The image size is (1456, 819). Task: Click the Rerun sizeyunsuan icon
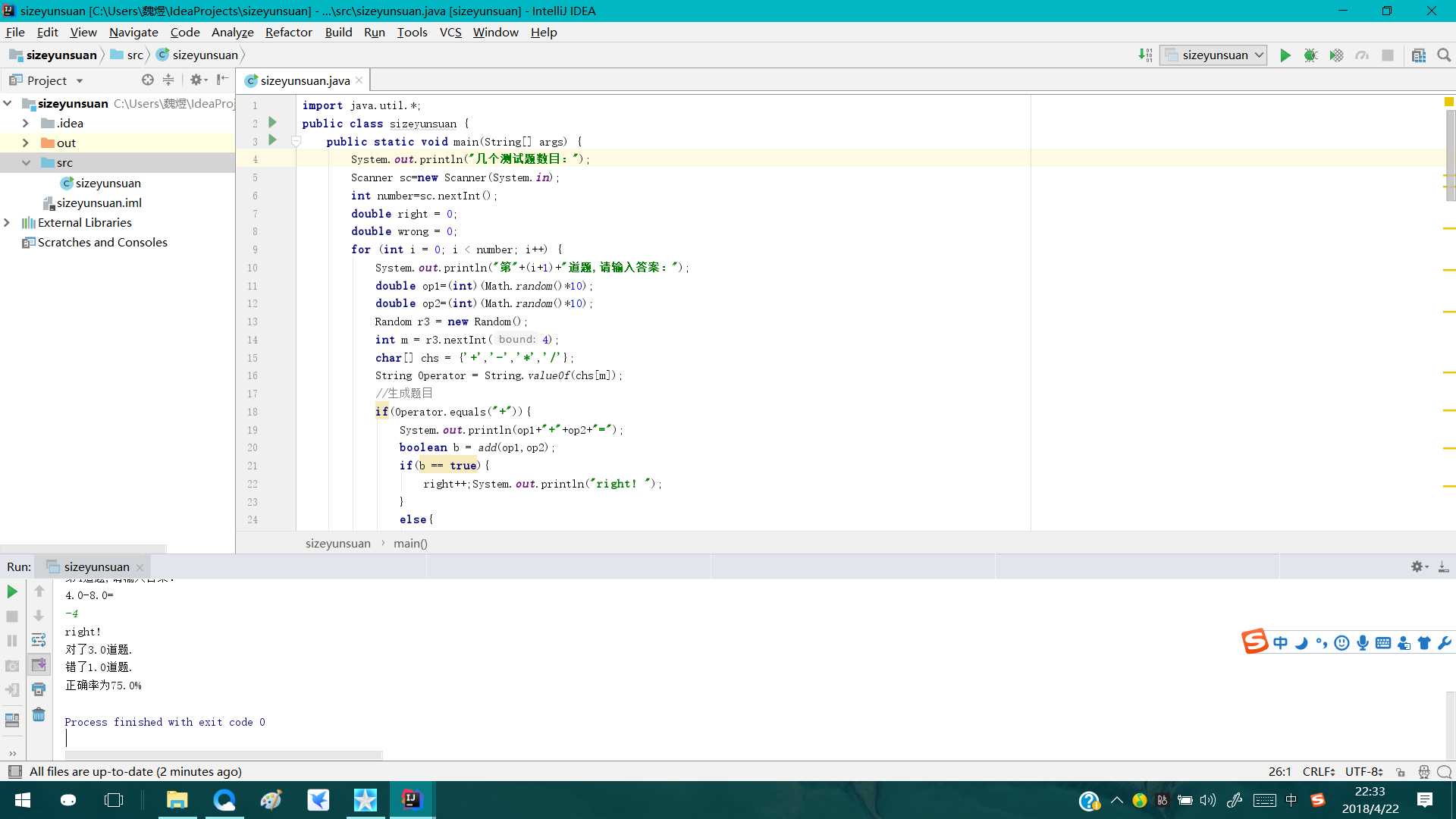[12, 591]
